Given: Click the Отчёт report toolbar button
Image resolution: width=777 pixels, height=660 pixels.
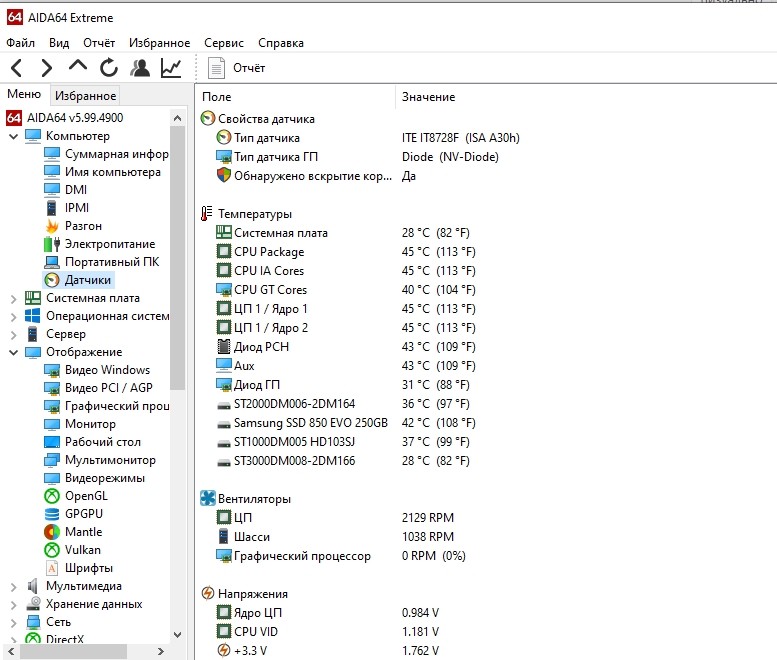Looking at the screenshot, I should 236,68.
